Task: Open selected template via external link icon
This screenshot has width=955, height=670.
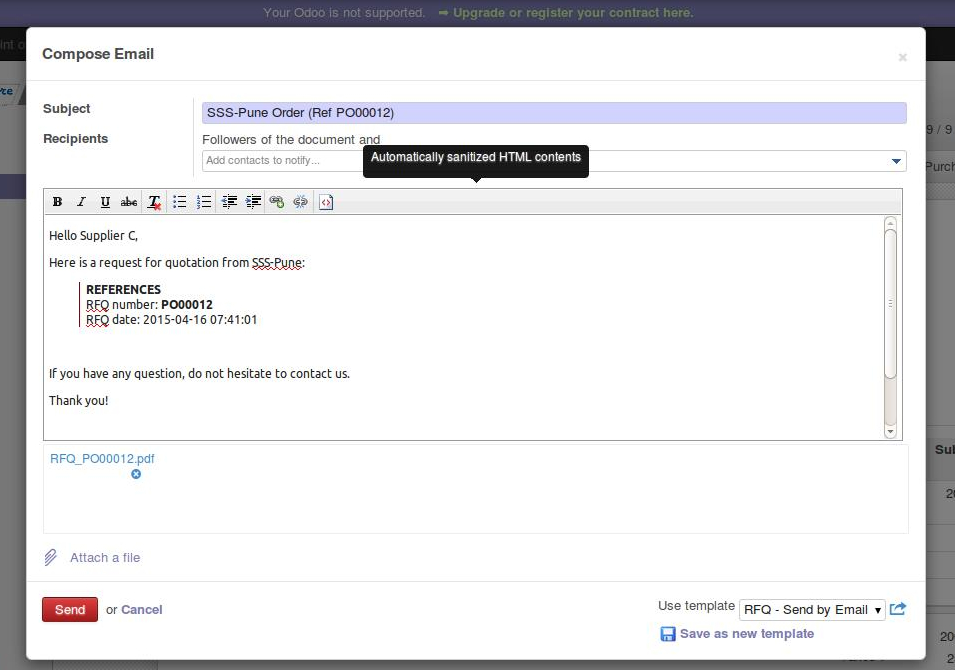Action: pos(897,608)
